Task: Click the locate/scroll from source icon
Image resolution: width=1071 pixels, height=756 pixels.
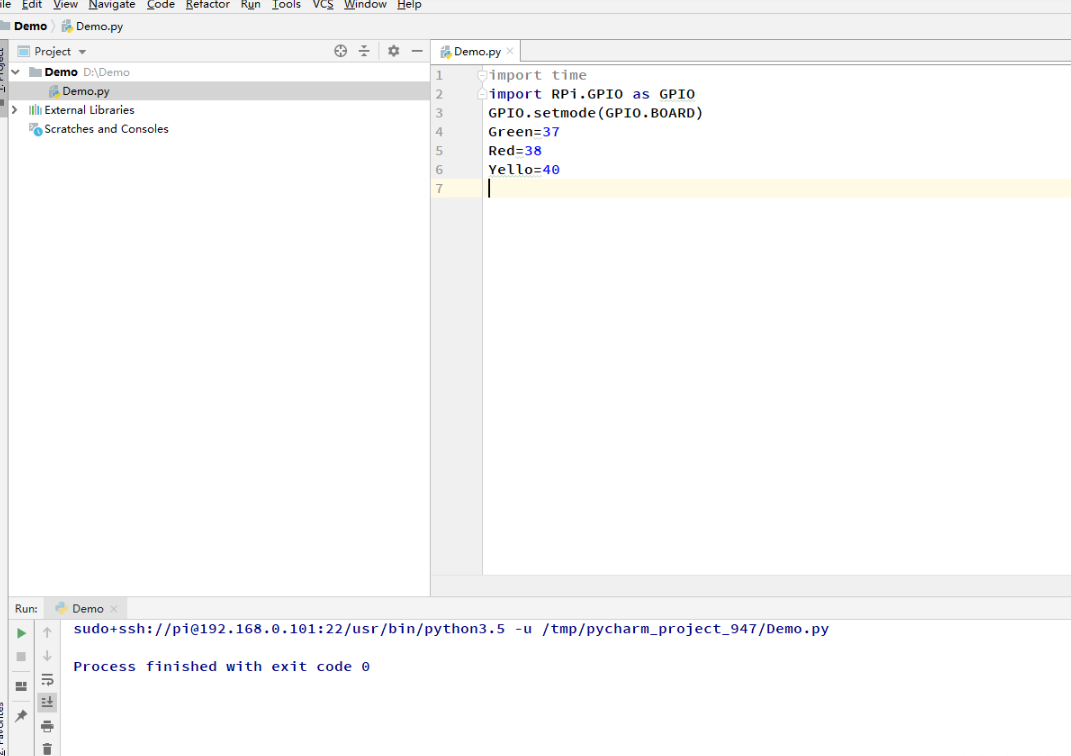Action: 340,51
